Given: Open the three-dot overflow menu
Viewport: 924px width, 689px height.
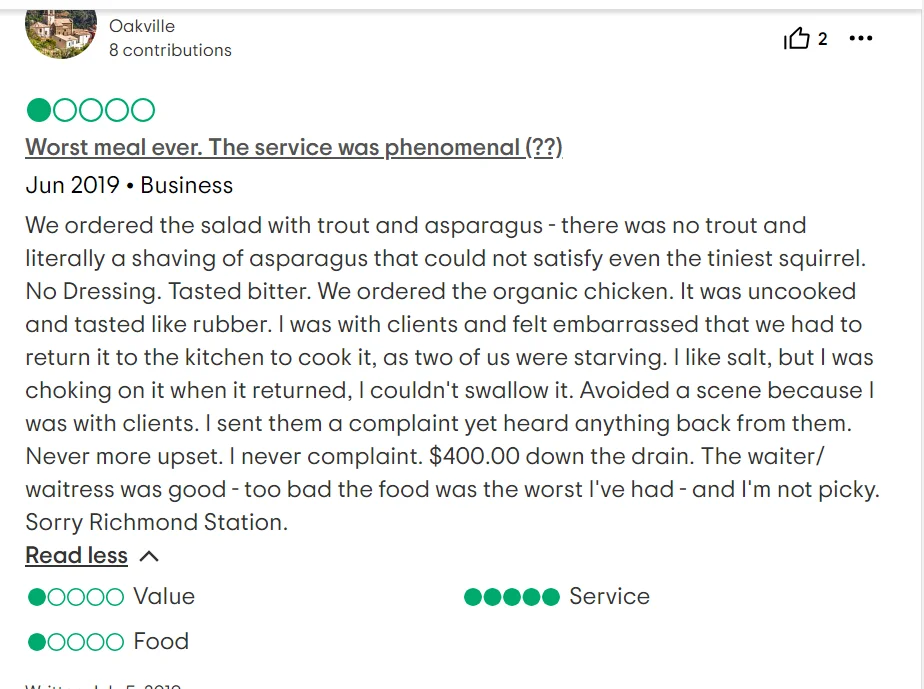Looking at the screenshot, I should click(861, 38).
